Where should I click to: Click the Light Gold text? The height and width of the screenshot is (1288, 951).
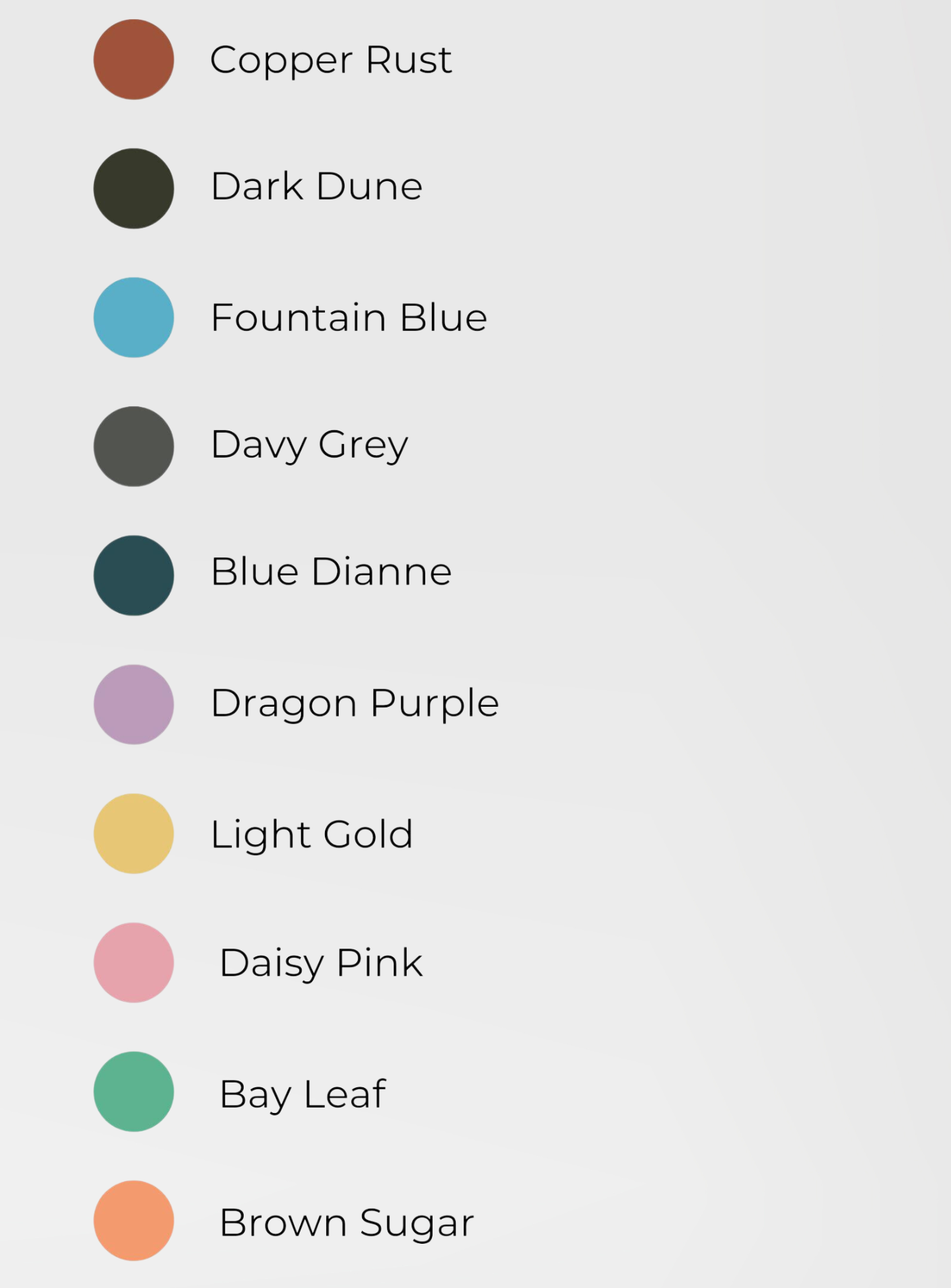coord(312,834)
